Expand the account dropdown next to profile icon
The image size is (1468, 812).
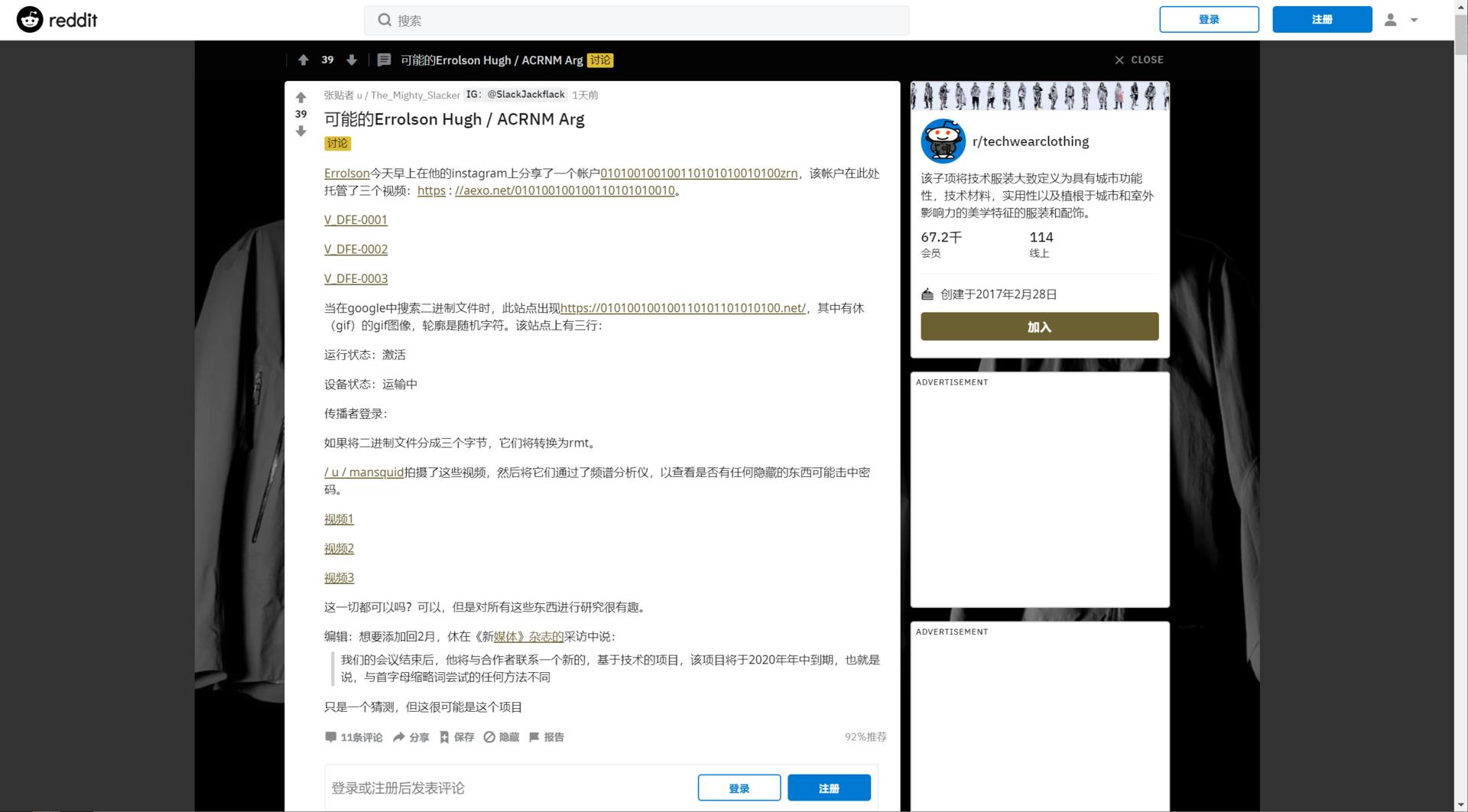1413,20
